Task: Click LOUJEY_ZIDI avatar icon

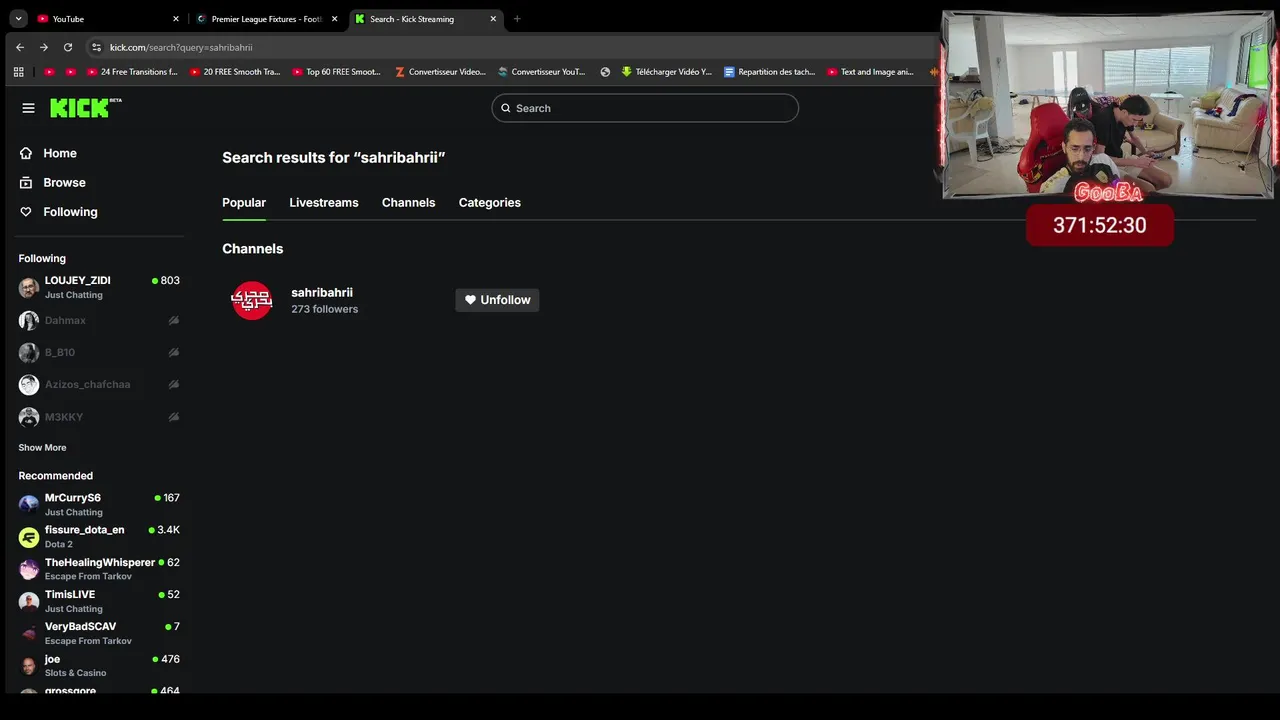Action: pos(29,288)
